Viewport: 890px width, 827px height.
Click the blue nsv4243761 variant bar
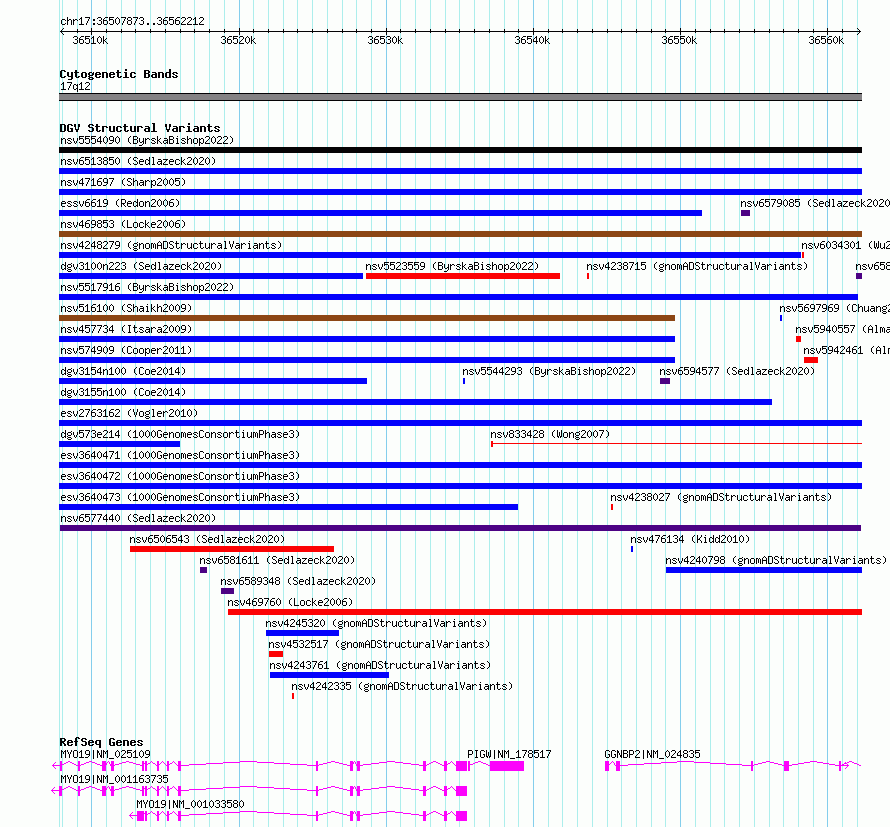coord(329,675)
